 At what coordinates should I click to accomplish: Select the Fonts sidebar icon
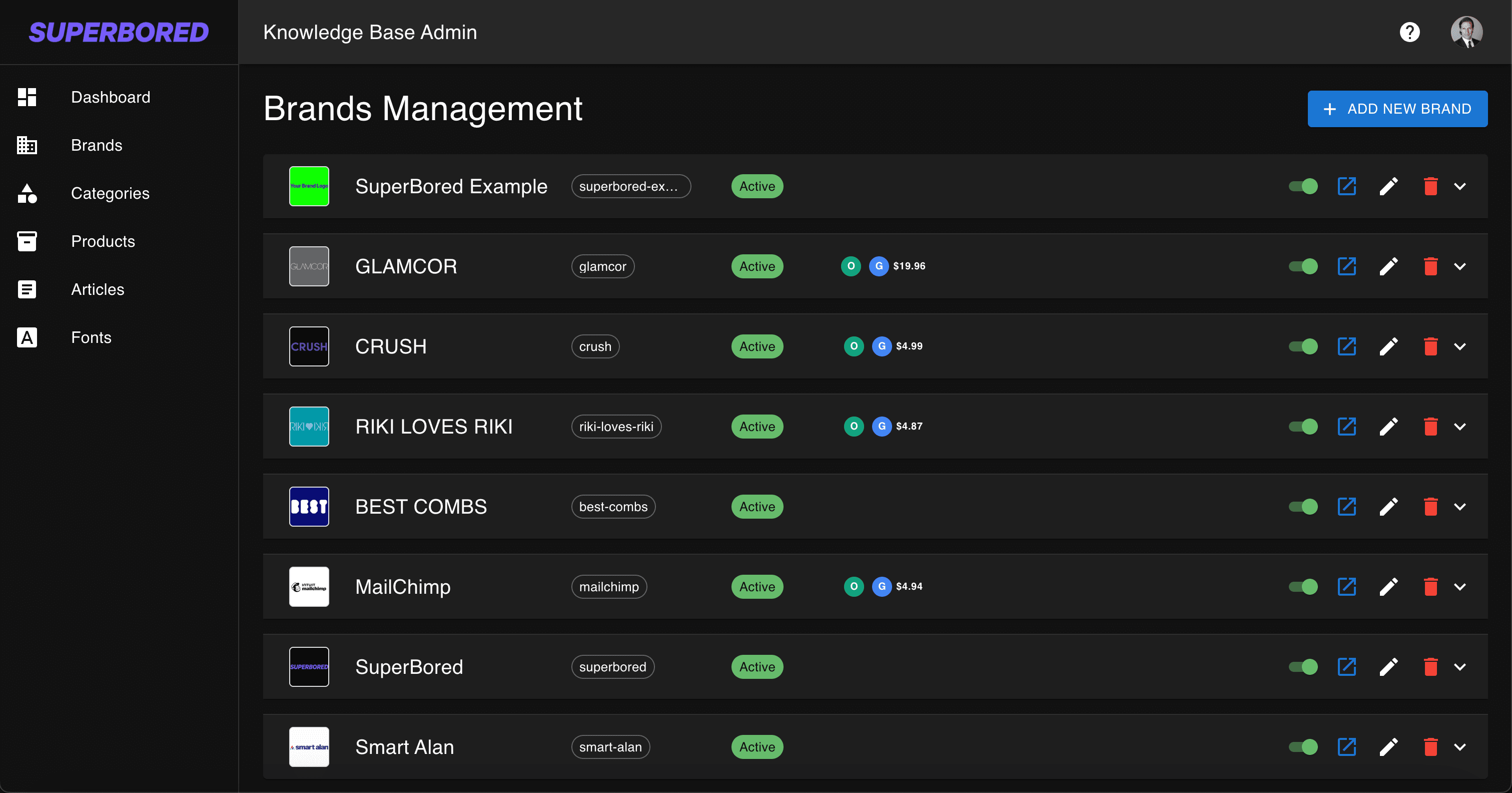click(27, 337)
